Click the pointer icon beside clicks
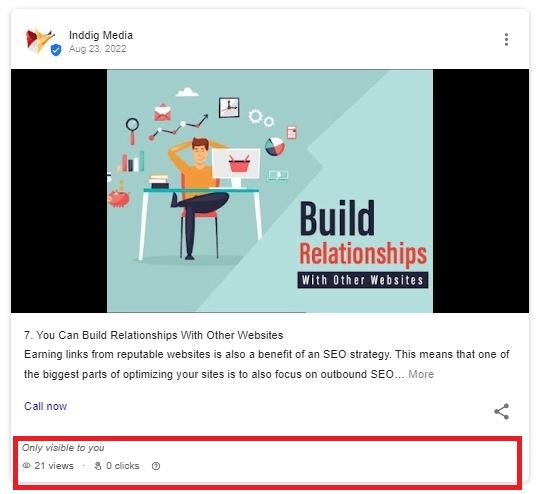539x494 pixels. pos(98,466)
